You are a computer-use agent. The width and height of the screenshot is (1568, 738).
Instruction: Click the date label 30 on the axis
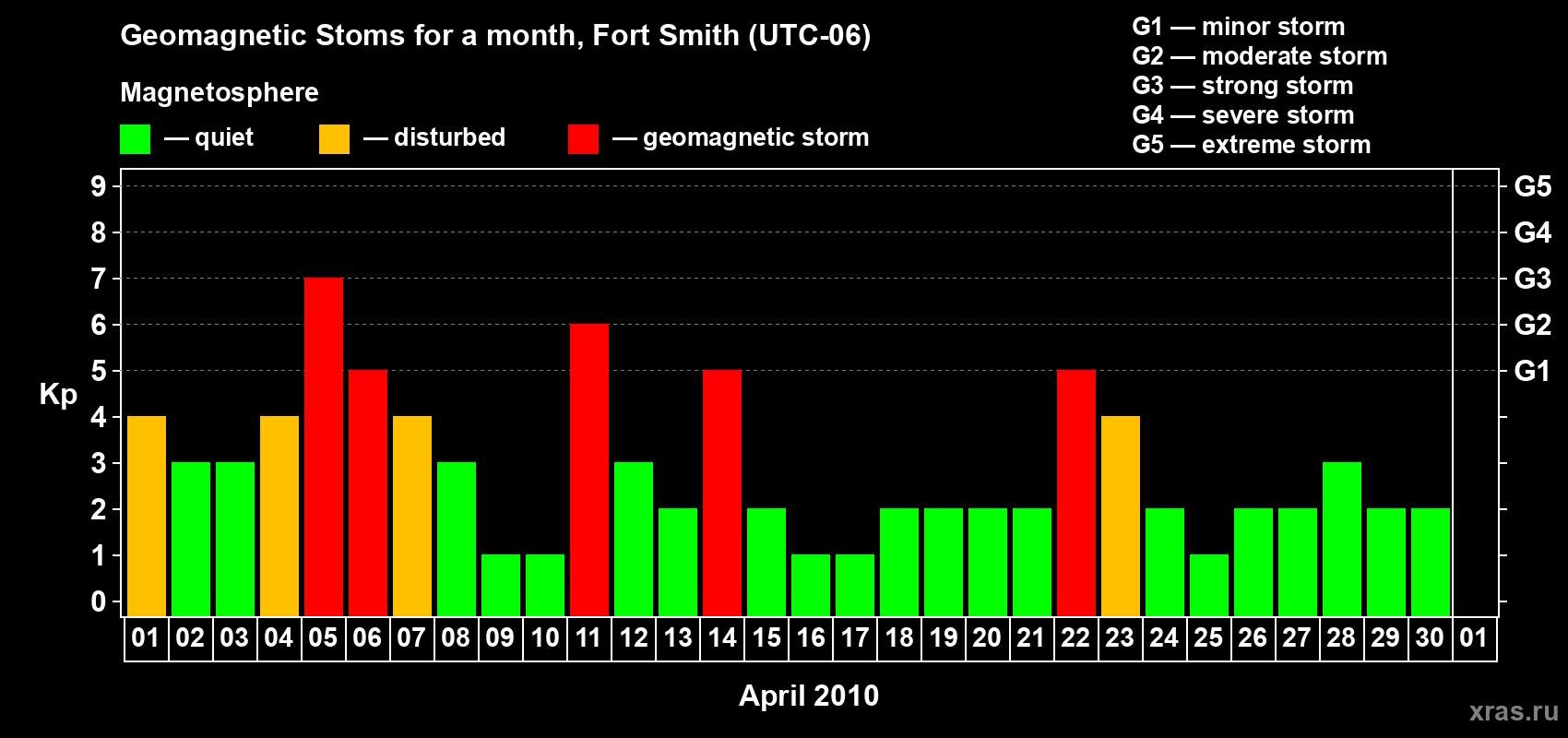[1430, 638]
